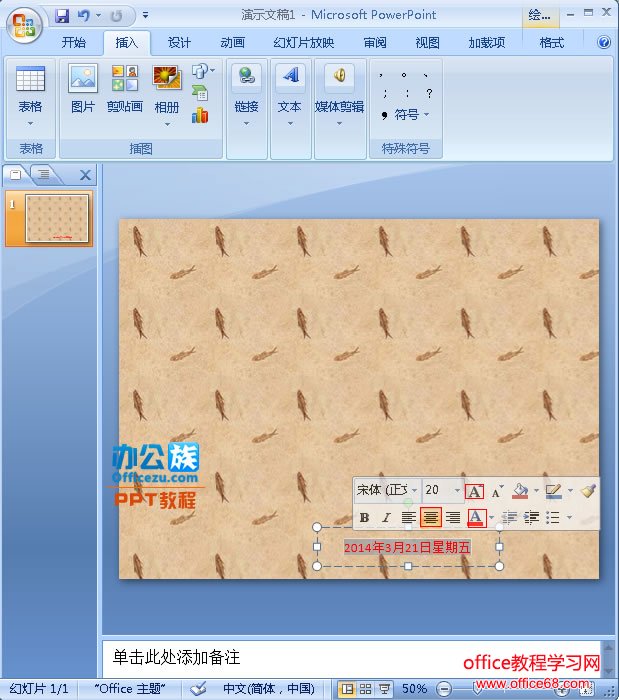Open quick access toolbar customize dropdown
Screen dimensions: 619x700
[x=145, y=15]
